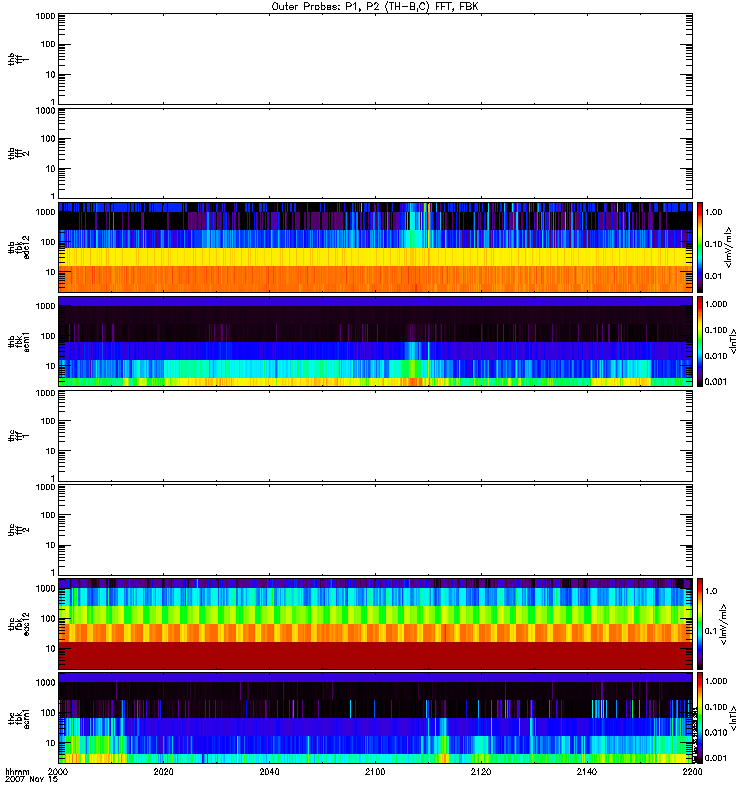The height and width of the screenshot is (800, 750).
Task: Click the empty second thb FFT panel
Action: (x=376, y=153)
